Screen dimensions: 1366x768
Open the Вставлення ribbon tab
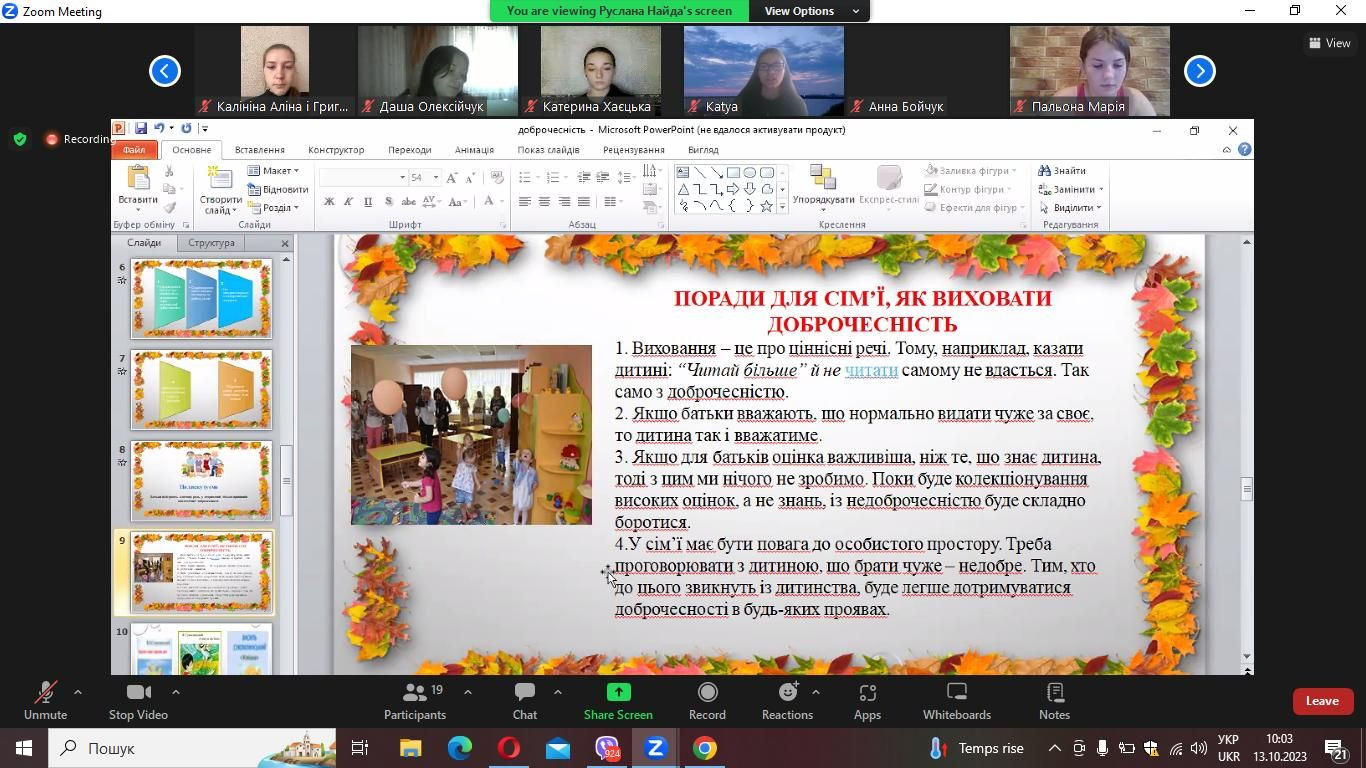(x=259, y=150)
